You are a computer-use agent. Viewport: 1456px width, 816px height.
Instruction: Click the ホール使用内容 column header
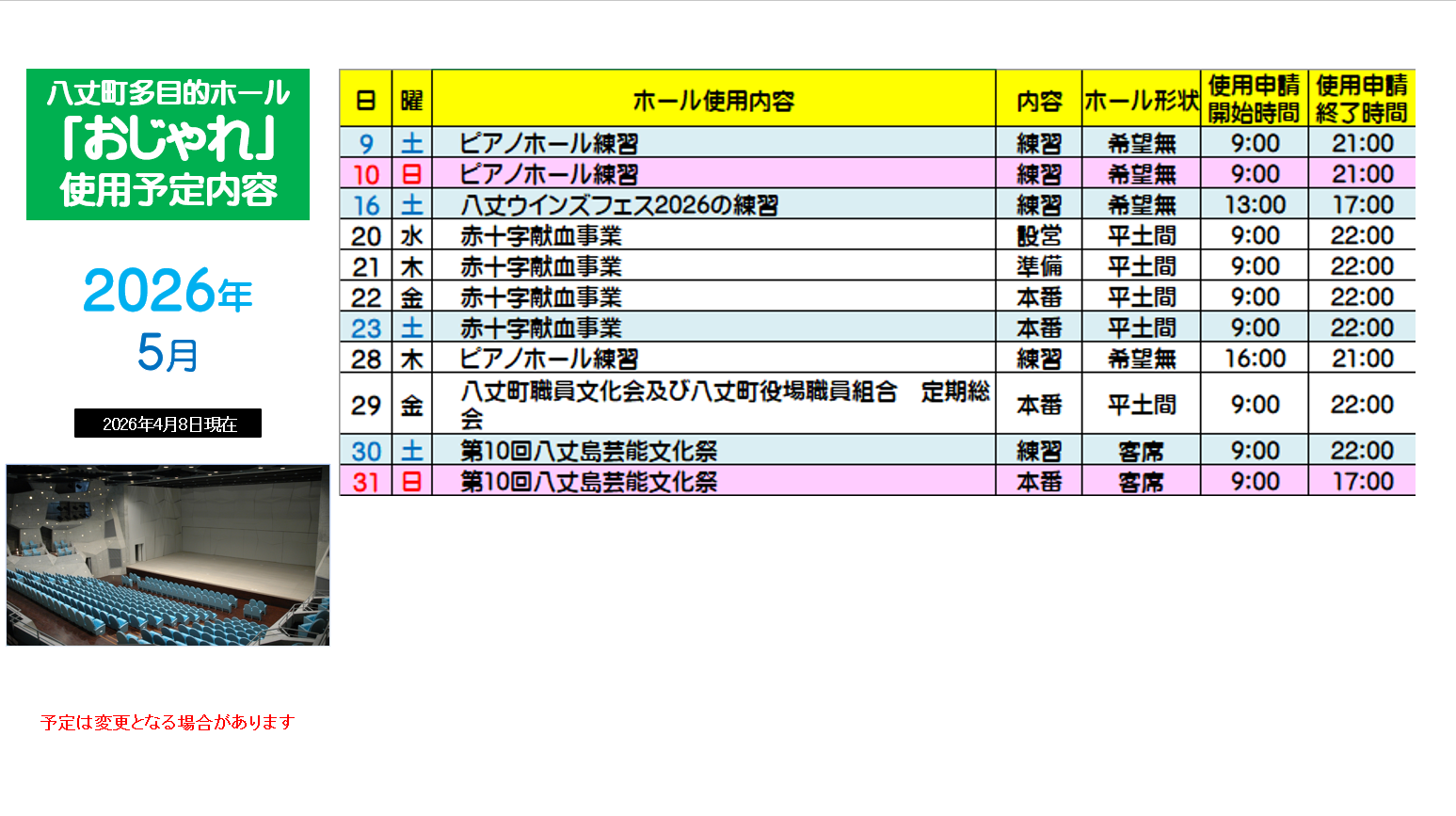tap(712, 100)
